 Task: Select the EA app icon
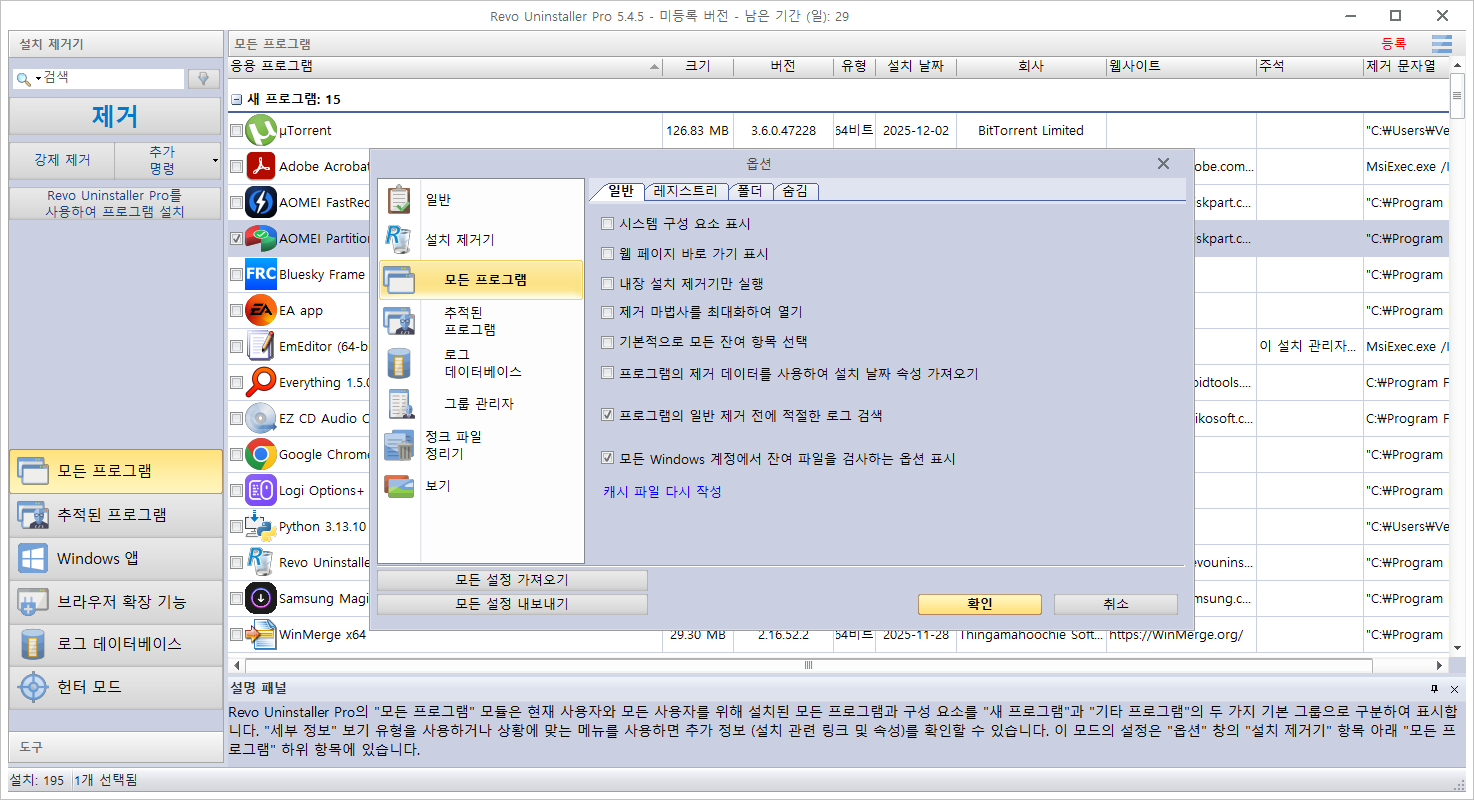261,310
